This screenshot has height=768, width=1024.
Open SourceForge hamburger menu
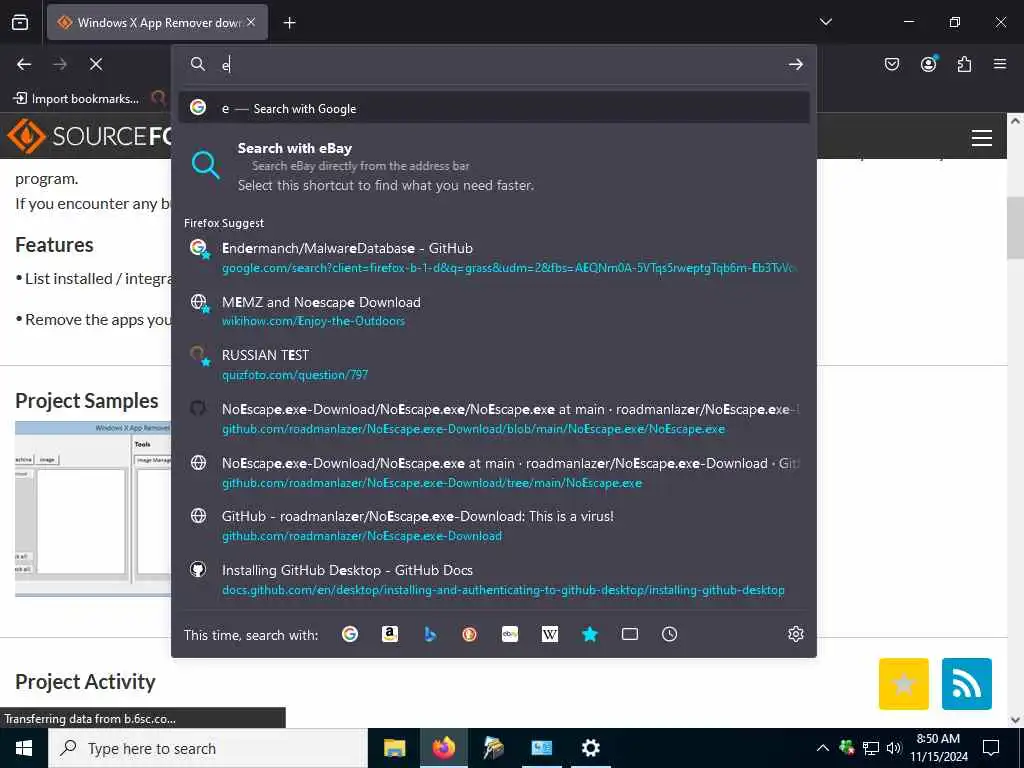pyautogui.click(x=982, y=138)
